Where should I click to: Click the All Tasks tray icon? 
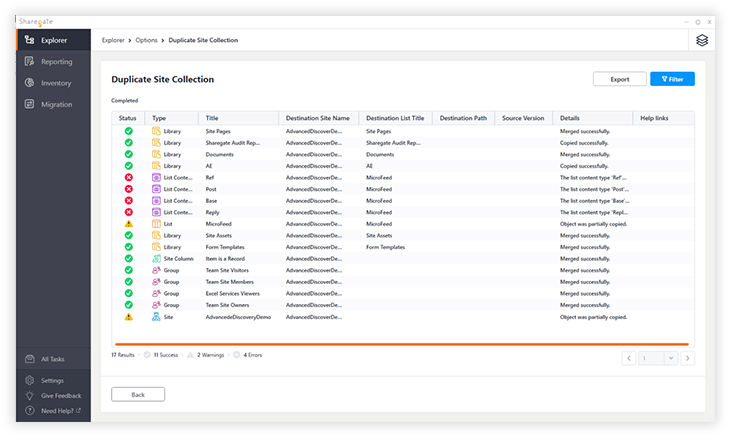[x=29, y=359]
